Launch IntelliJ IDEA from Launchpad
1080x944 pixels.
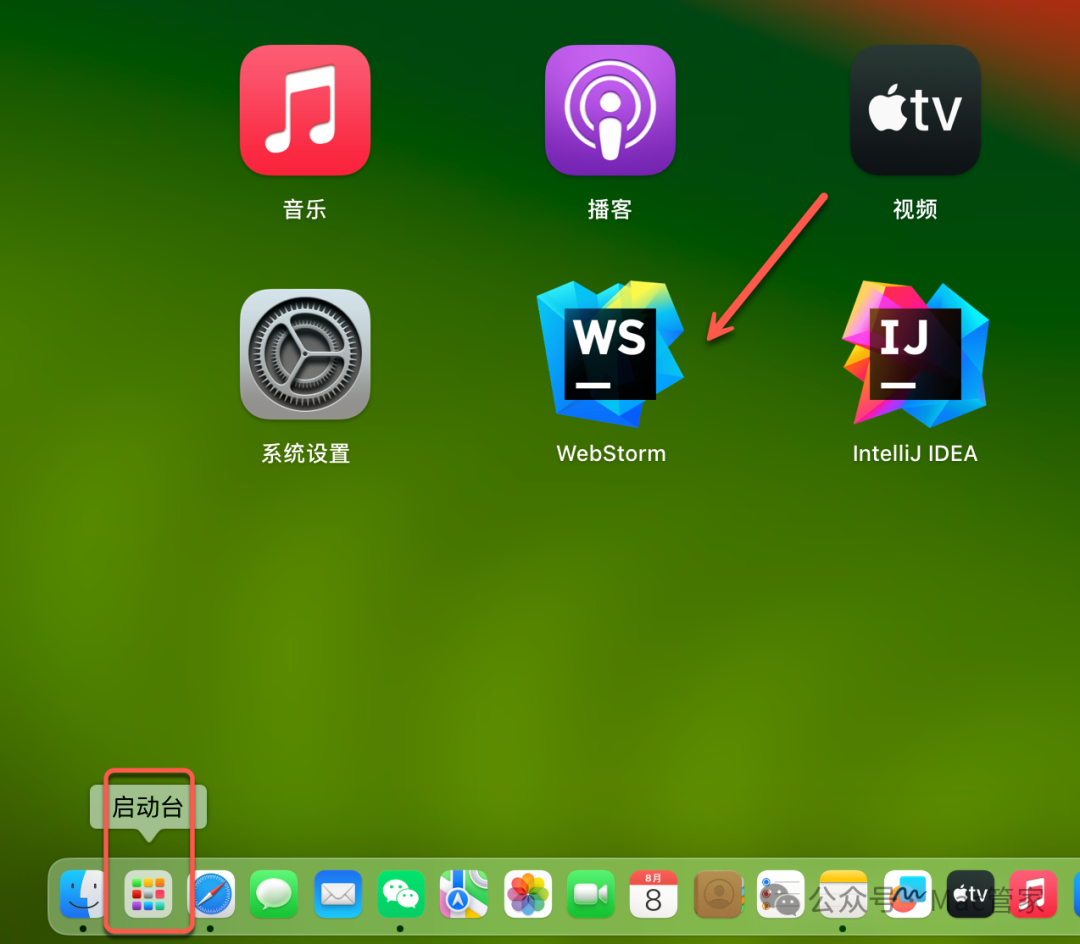tap(915, 354)
